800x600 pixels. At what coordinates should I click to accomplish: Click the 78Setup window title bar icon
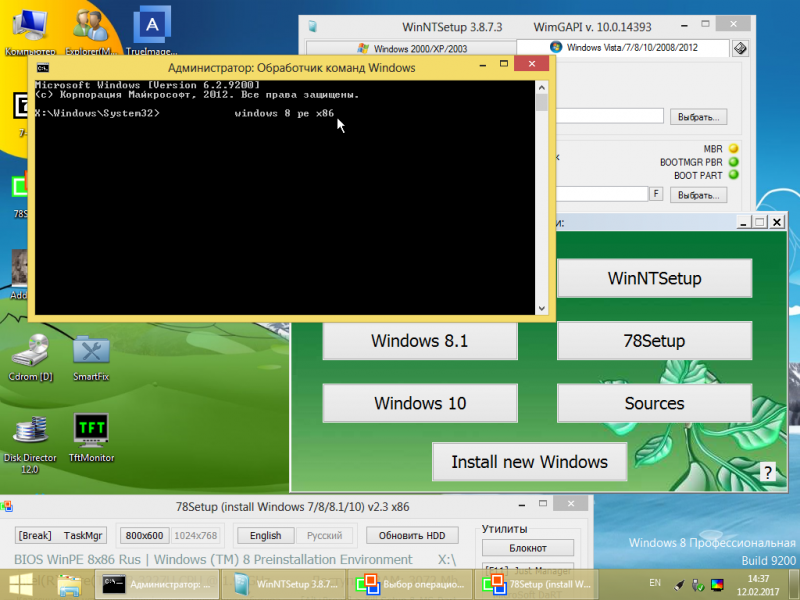(x=7, y=507)
